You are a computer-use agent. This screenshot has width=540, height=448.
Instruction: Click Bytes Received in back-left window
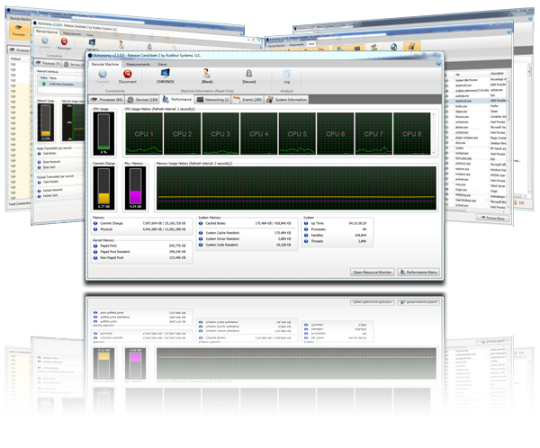coord(51,162)
